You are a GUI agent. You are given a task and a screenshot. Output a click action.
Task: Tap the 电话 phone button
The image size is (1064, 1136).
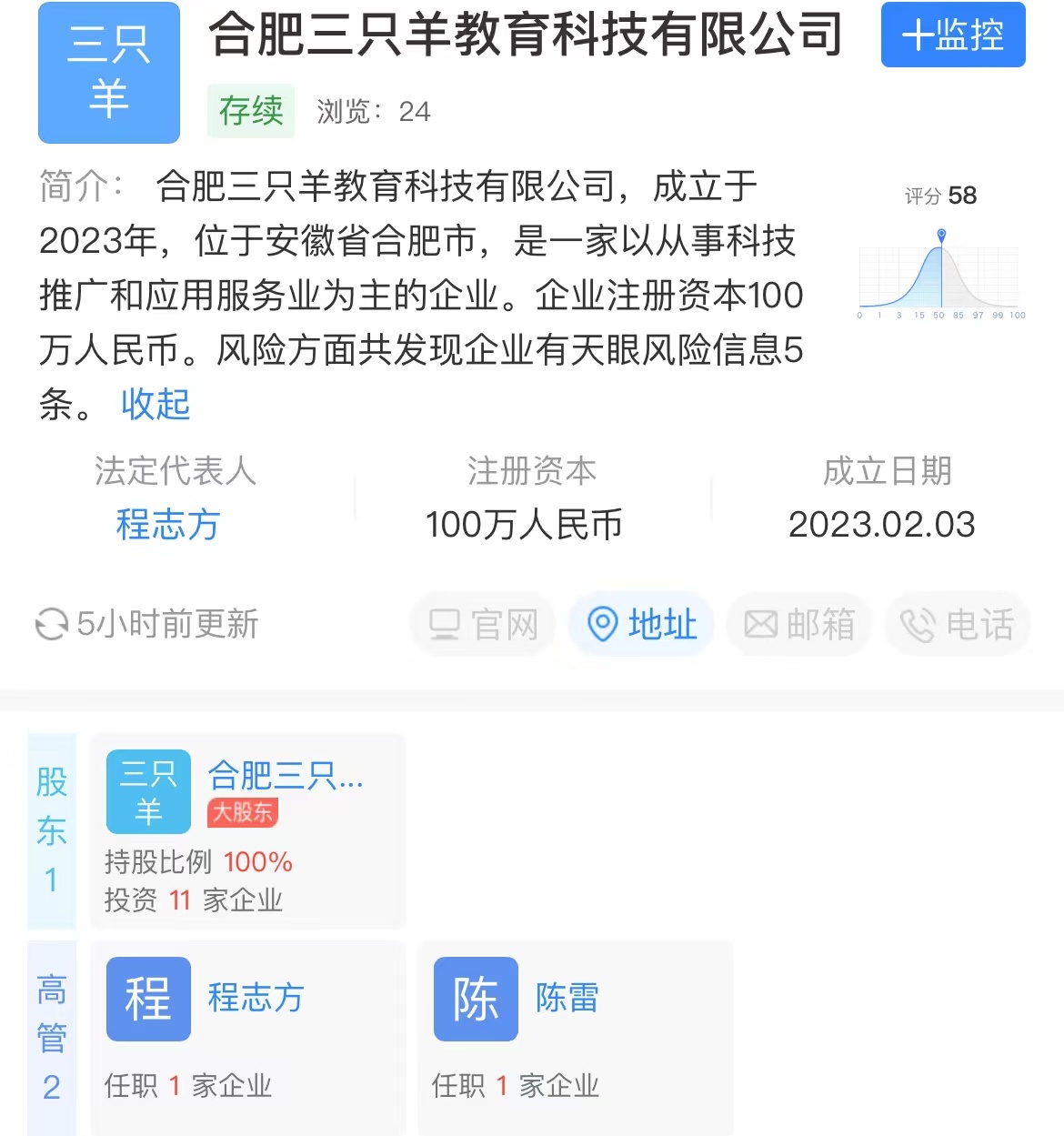pyautogui.click(x=957, y=625)
